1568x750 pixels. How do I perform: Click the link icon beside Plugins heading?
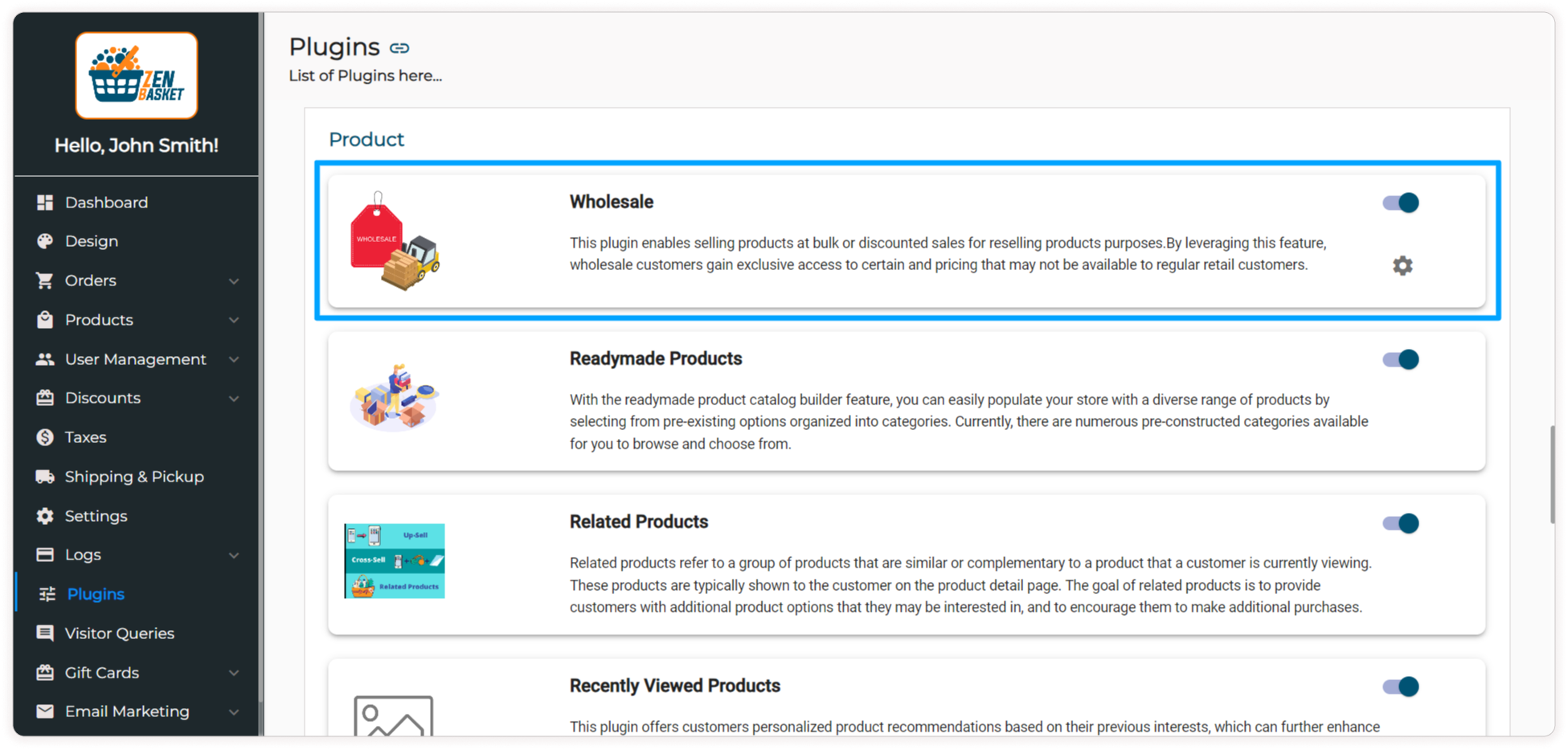tap(399, 48)
